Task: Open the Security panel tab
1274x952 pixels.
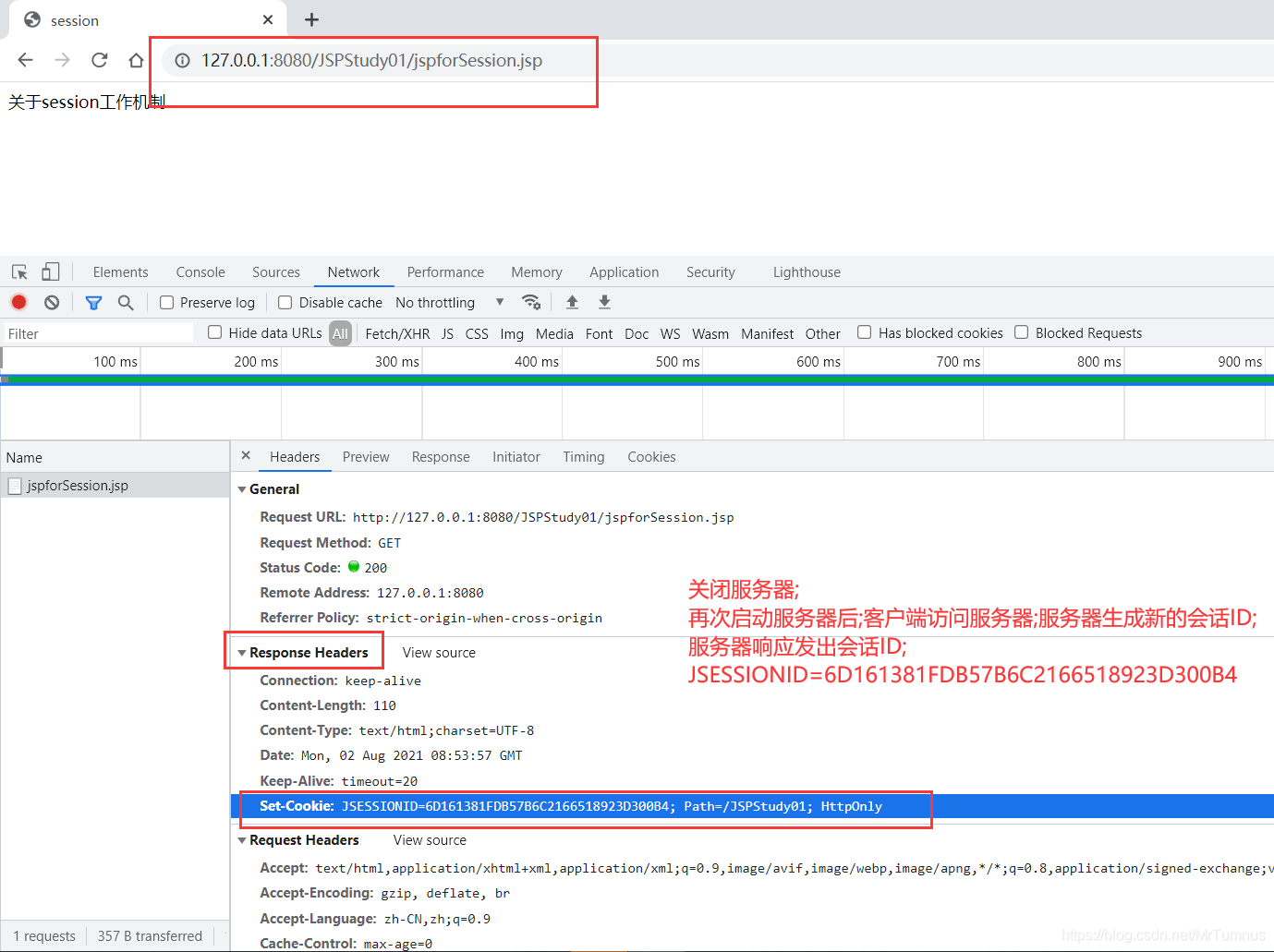Action: coord(710,272)
